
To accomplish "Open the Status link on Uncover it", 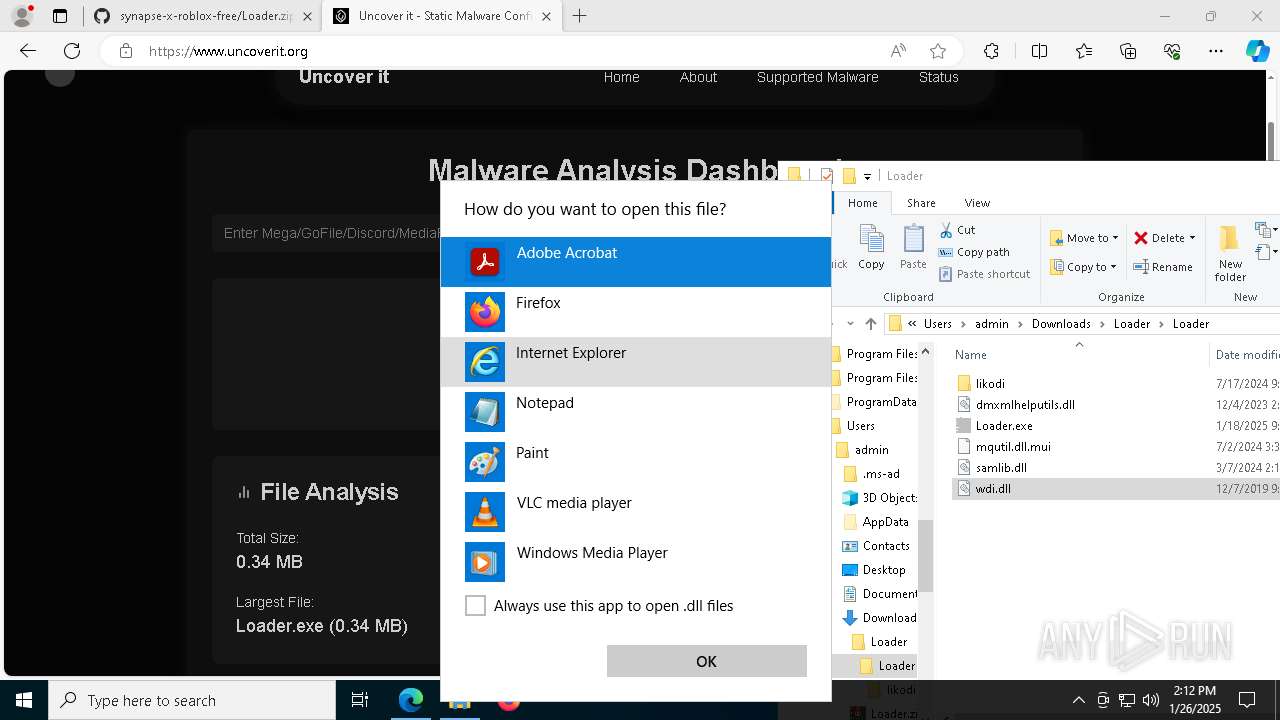I will coord(938,77).
